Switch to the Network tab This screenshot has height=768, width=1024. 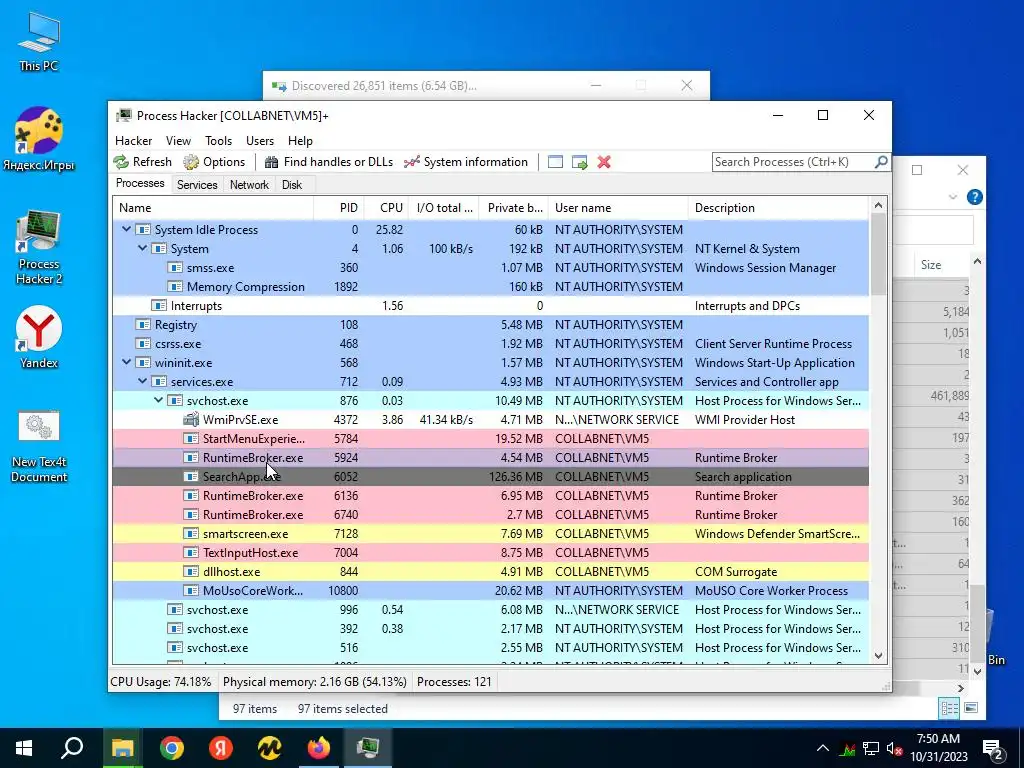[x=249, y=185]
